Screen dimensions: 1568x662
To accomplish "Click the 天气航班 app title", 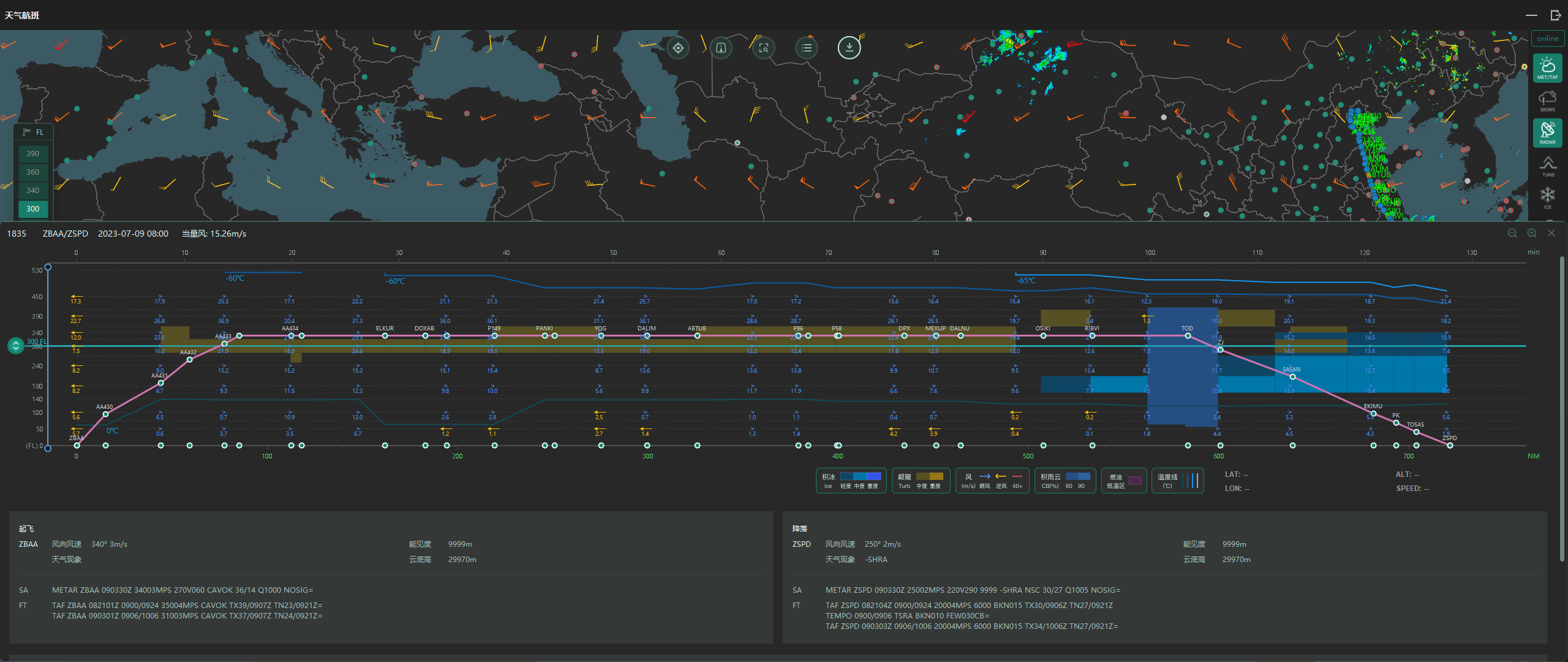I will click(x=22, y=15).
